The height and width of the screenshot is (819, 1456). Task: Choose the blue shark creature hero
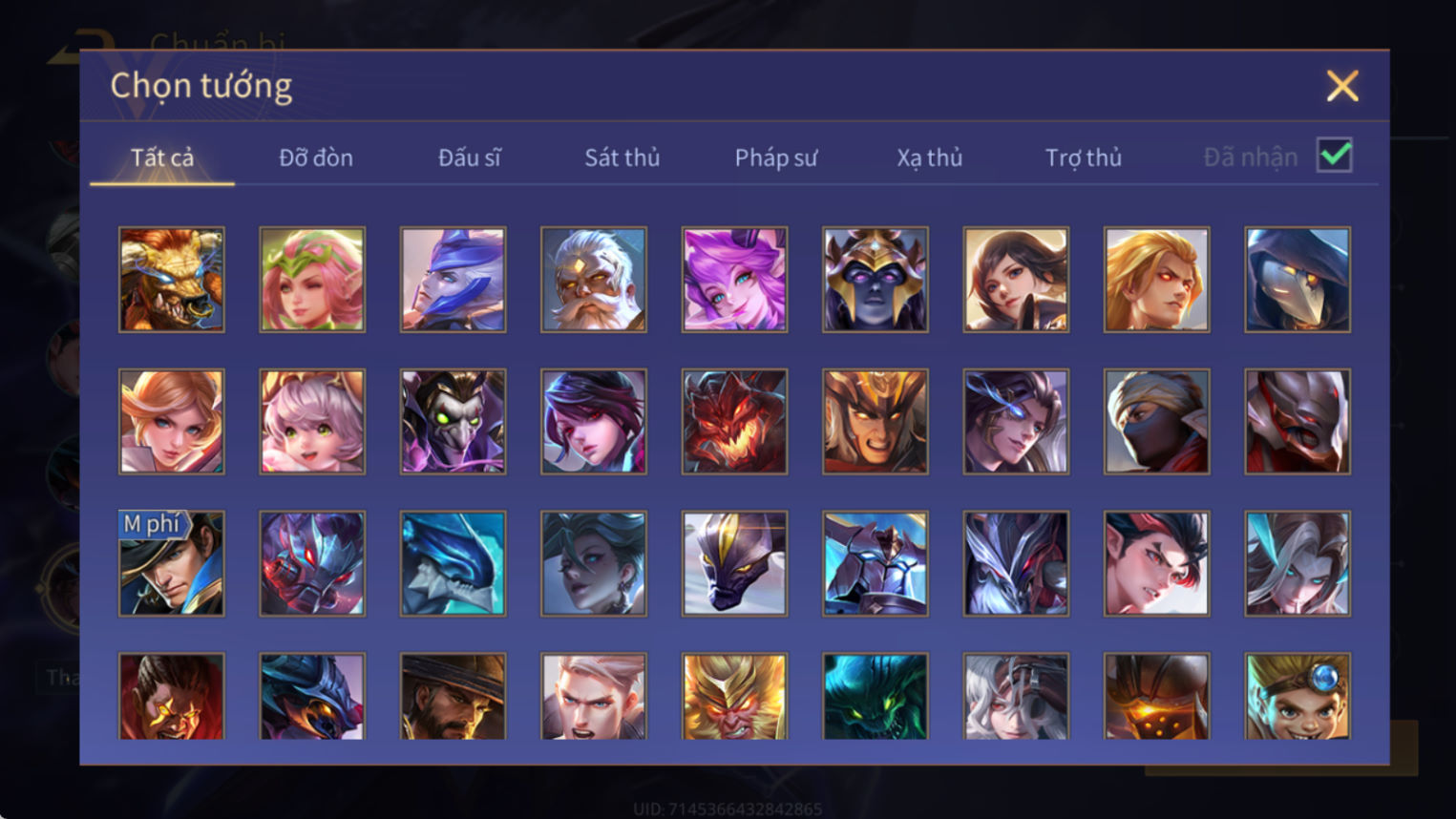click(x=453, y=563)
